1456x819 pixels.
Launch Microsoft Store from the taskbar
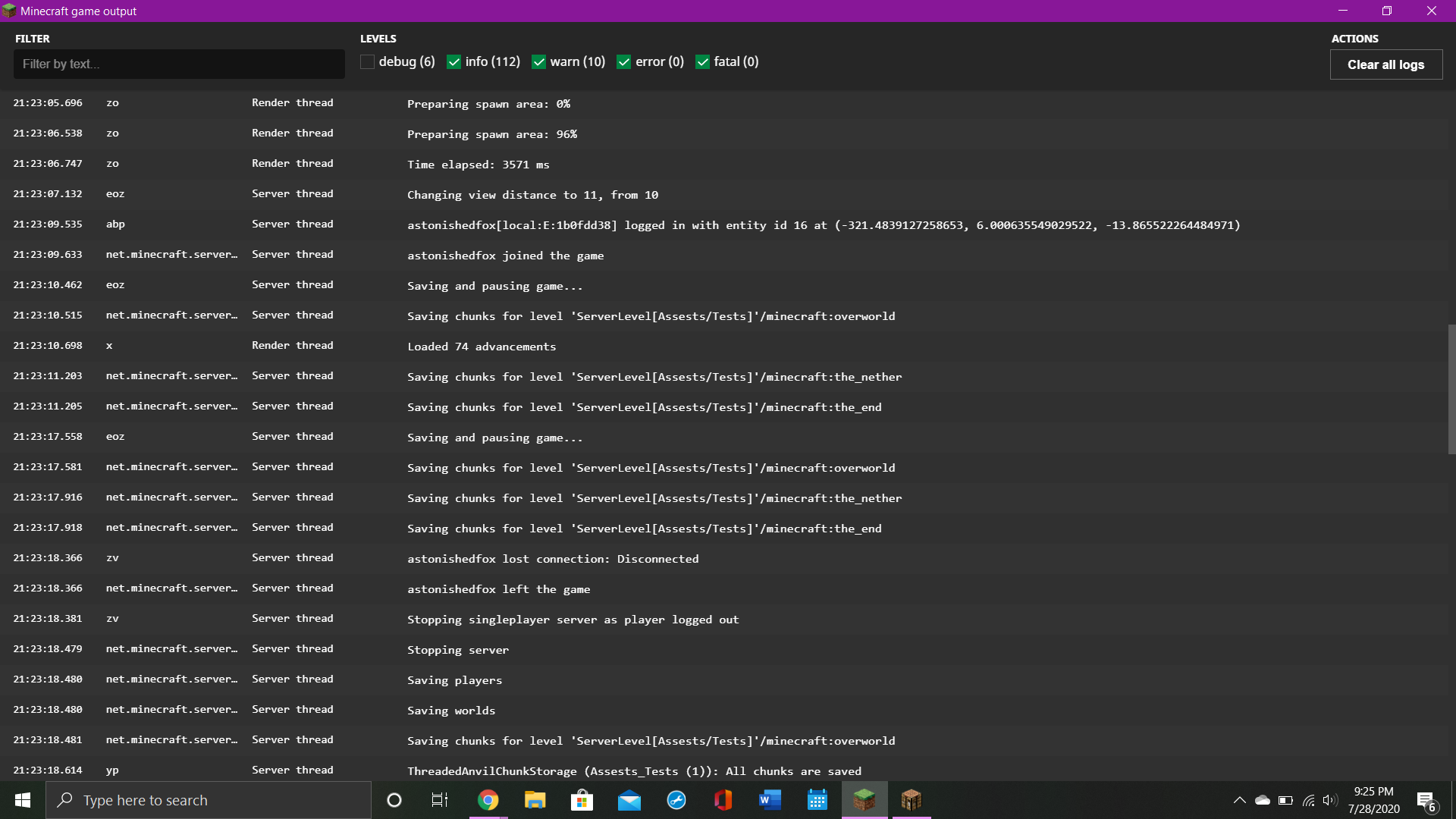[x=582, y=800]
